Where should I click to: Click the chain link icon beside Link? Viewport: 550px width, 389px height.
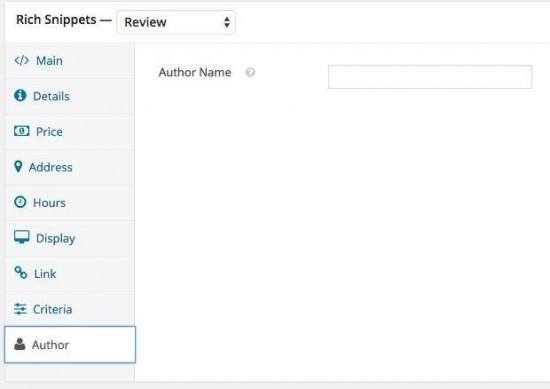click(x=20, y=273)
